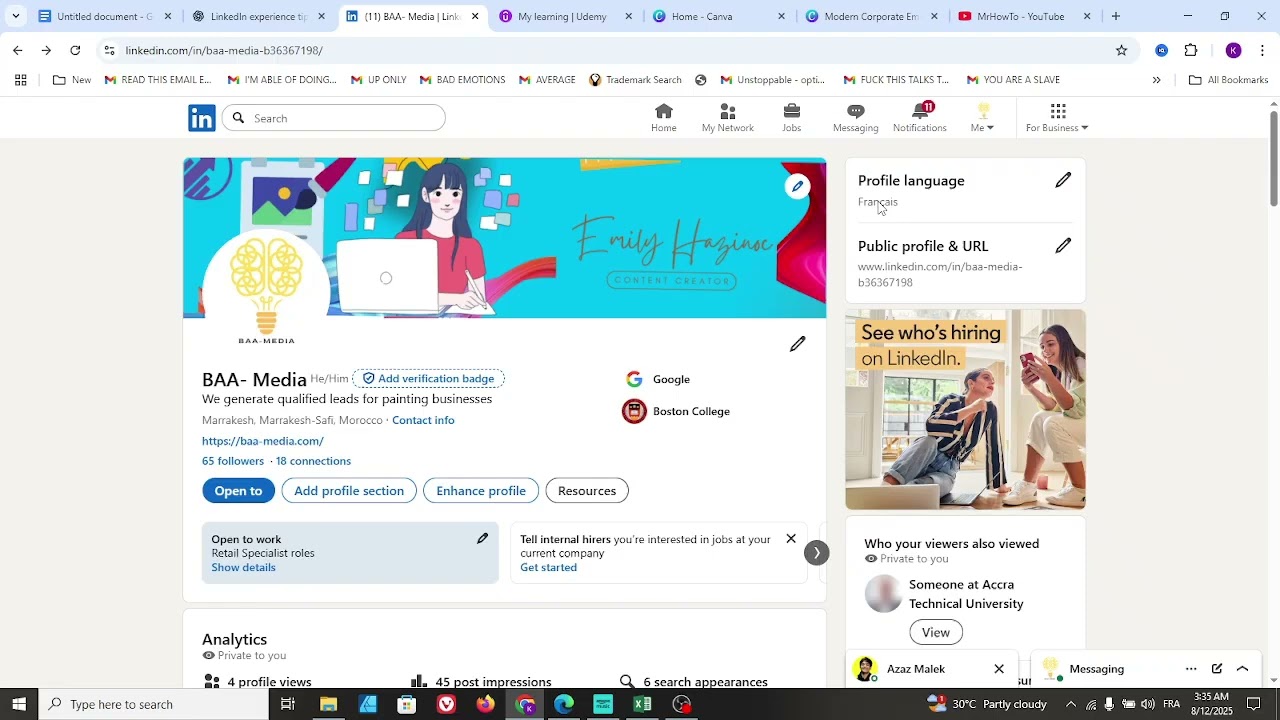The image size is (1280, 720).
Task: Click Enhance profile button
Action: pos(481,491)
